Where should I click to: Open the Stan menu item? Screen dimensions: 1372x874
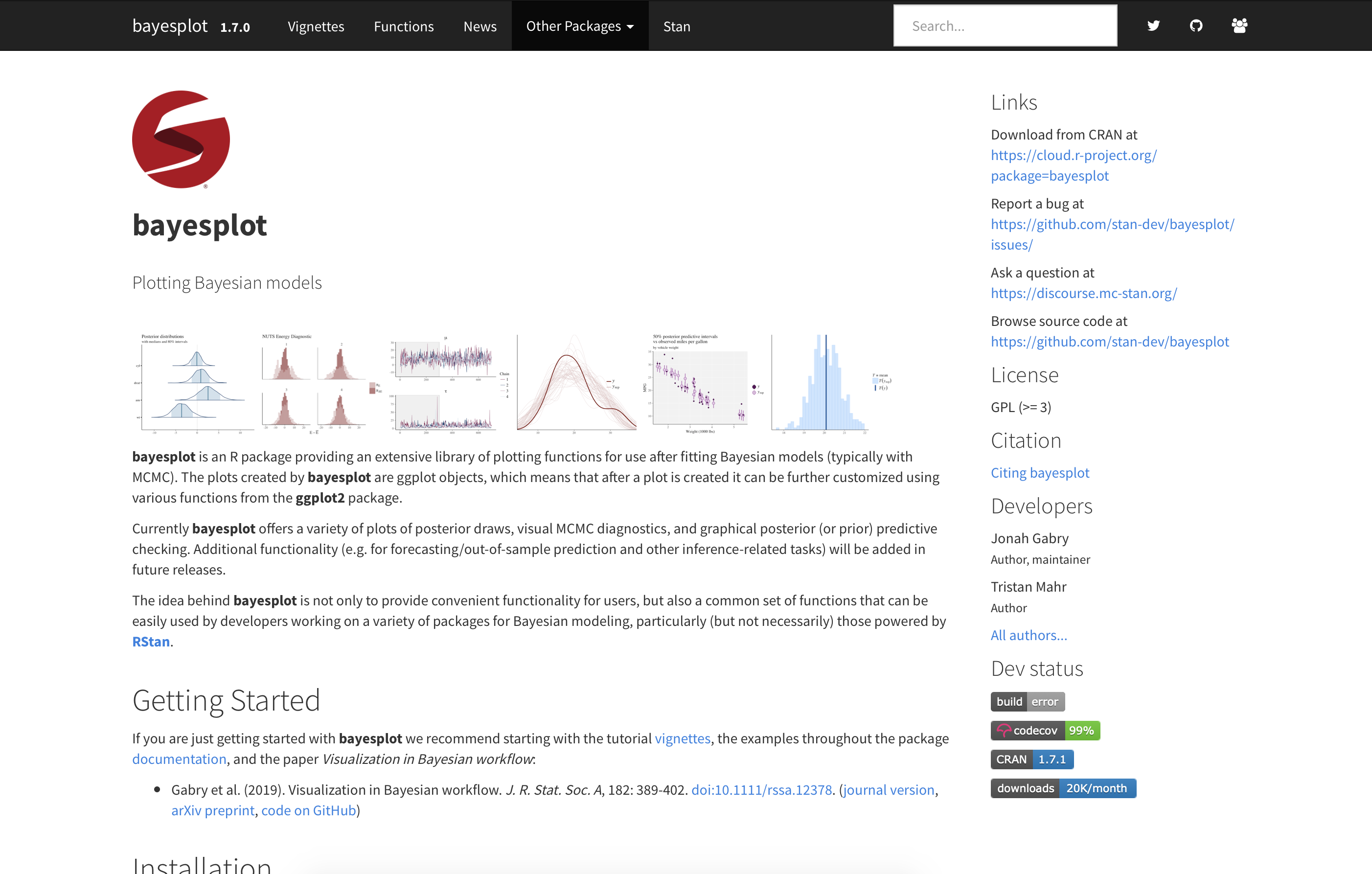tap(677, 26)
